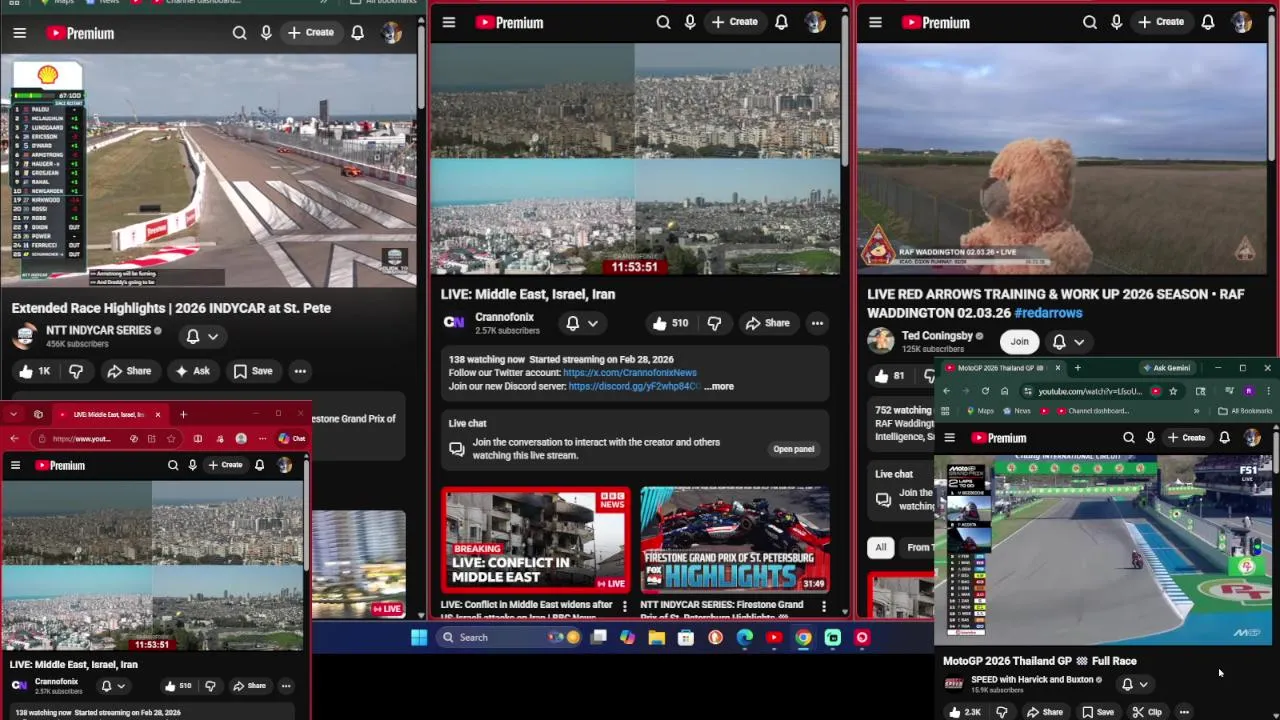Click Join button for Ted Coningsby channel
The image size is (1280, 720).
tap(1019, 342)
